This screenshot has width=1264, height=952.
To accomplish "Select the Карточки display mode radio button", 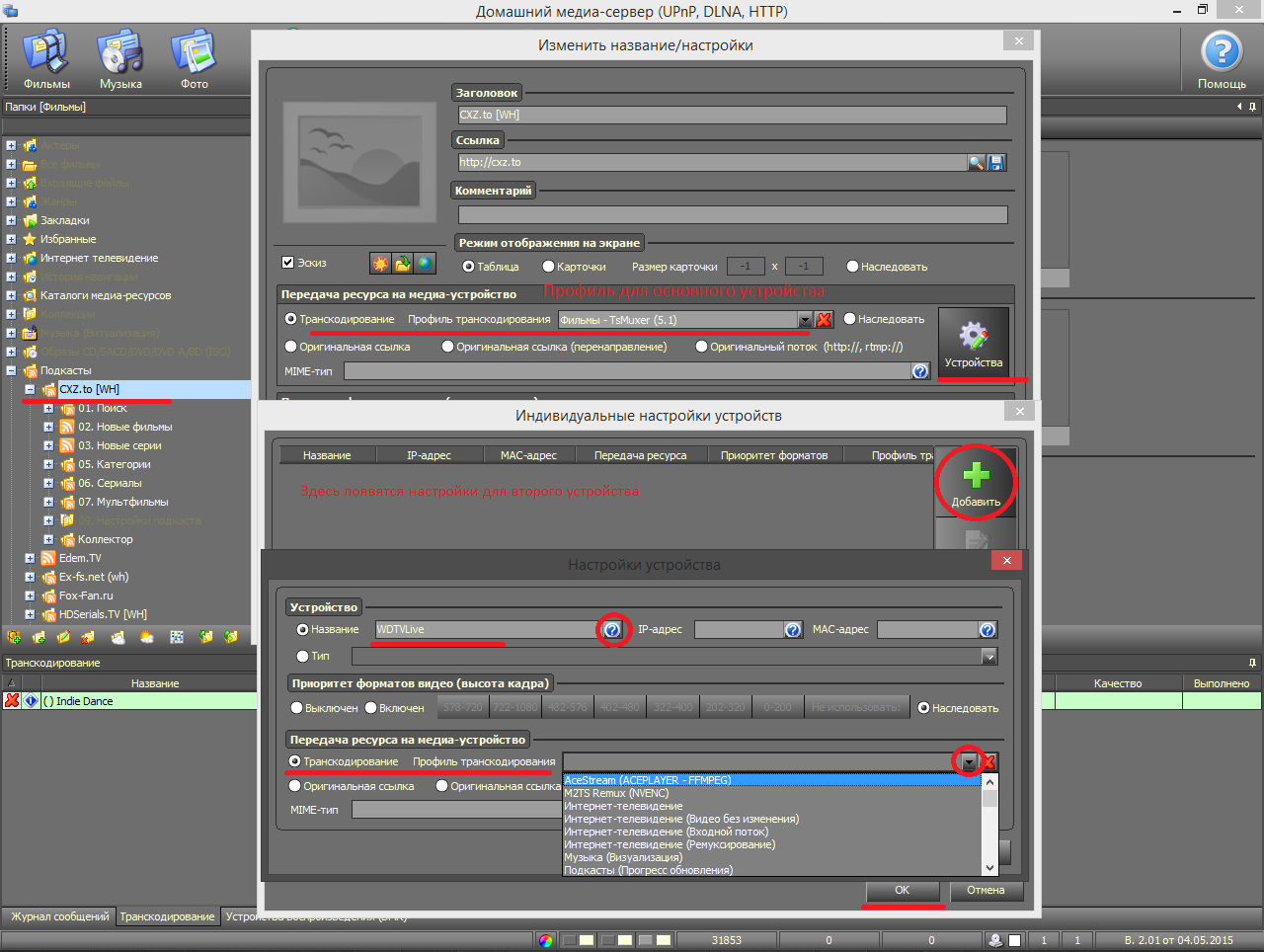I will point(549,267).
